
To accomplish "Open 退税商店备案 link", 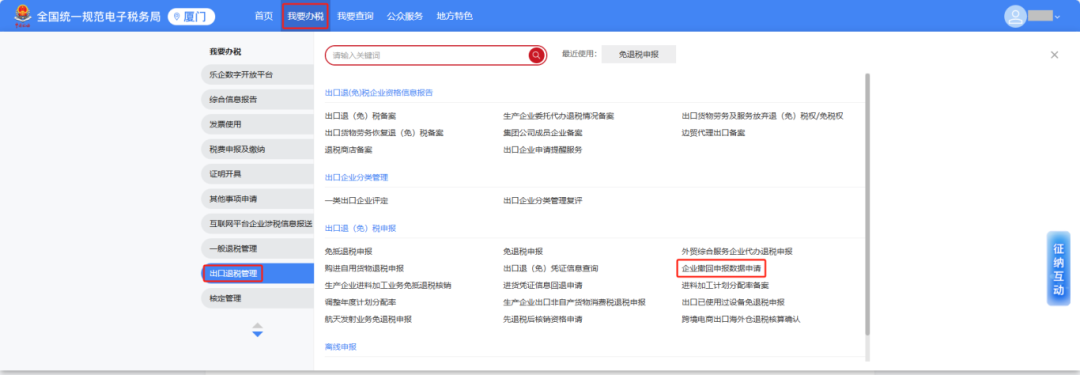I will pos(349,149).
